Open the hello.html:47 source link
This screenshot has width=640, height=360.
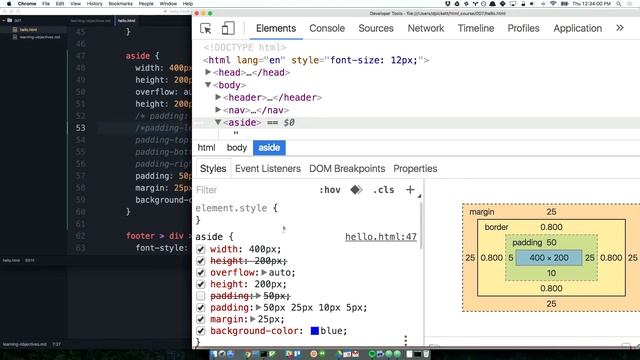tap(381, 237)
